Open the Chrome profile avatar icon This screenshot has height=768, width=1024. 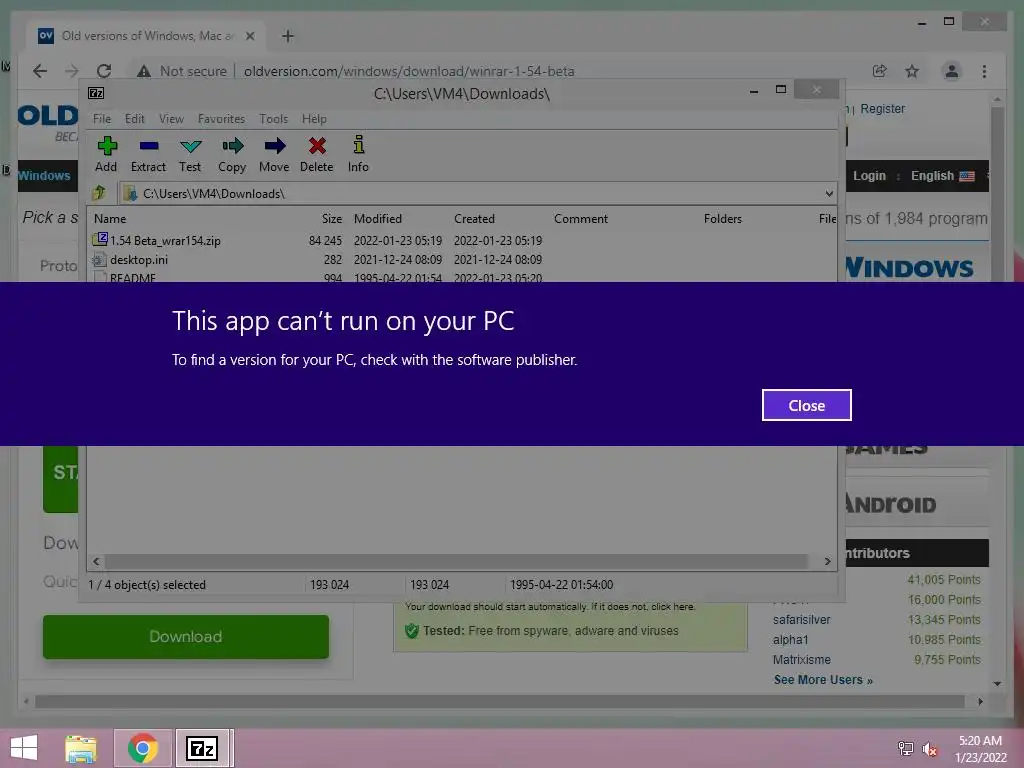coord(952,71)
